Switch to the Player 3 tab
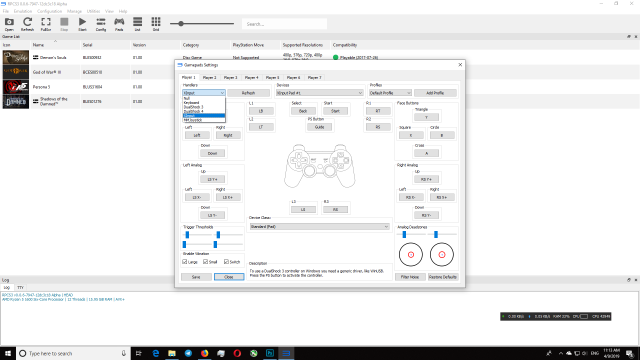The image size is (640, 360). tap(230, 78)
